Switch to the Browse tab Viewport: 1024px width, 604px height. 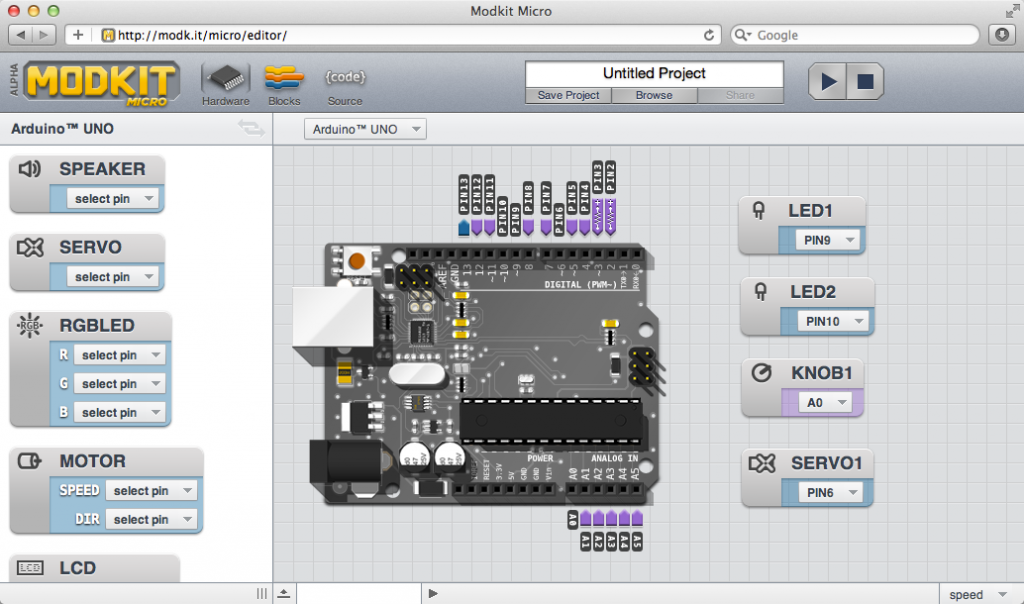pos(654,95)
